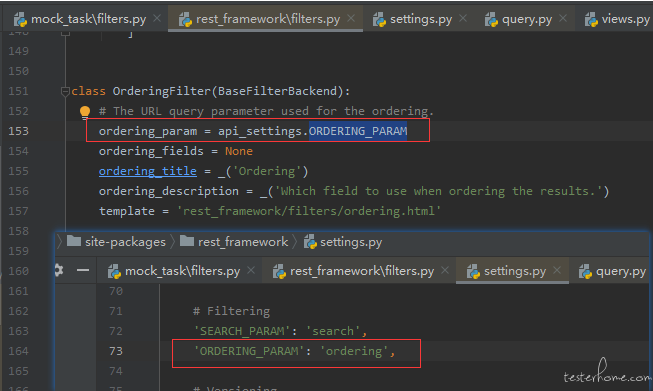Close the top mock_task\filters.py tab

(x=157, y=18)
